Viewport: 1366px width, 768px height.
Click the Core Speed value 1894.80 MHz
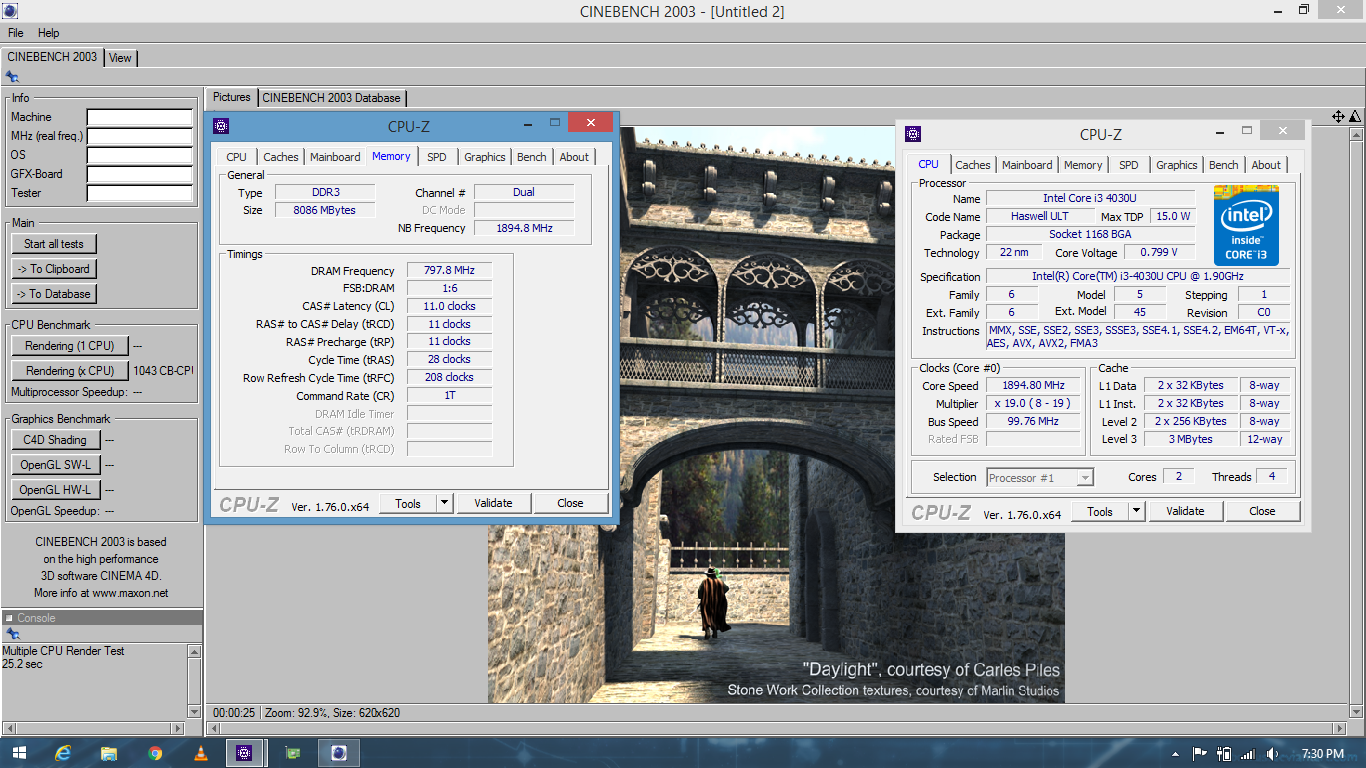pyautogui.click(x=1035, y=386)
